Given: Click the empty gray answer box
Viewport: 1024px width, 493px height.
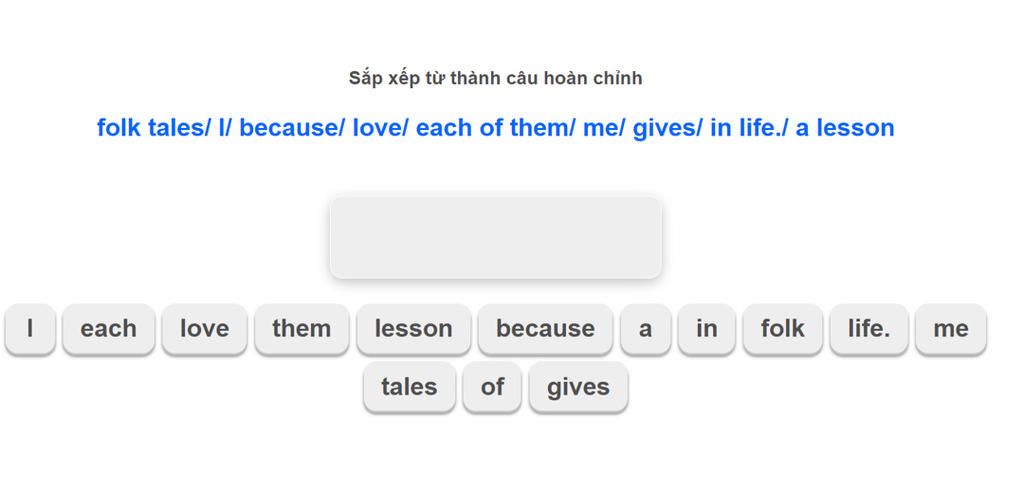Looking at the screenshot, I should pyautogui.click(x=495, y=237).
